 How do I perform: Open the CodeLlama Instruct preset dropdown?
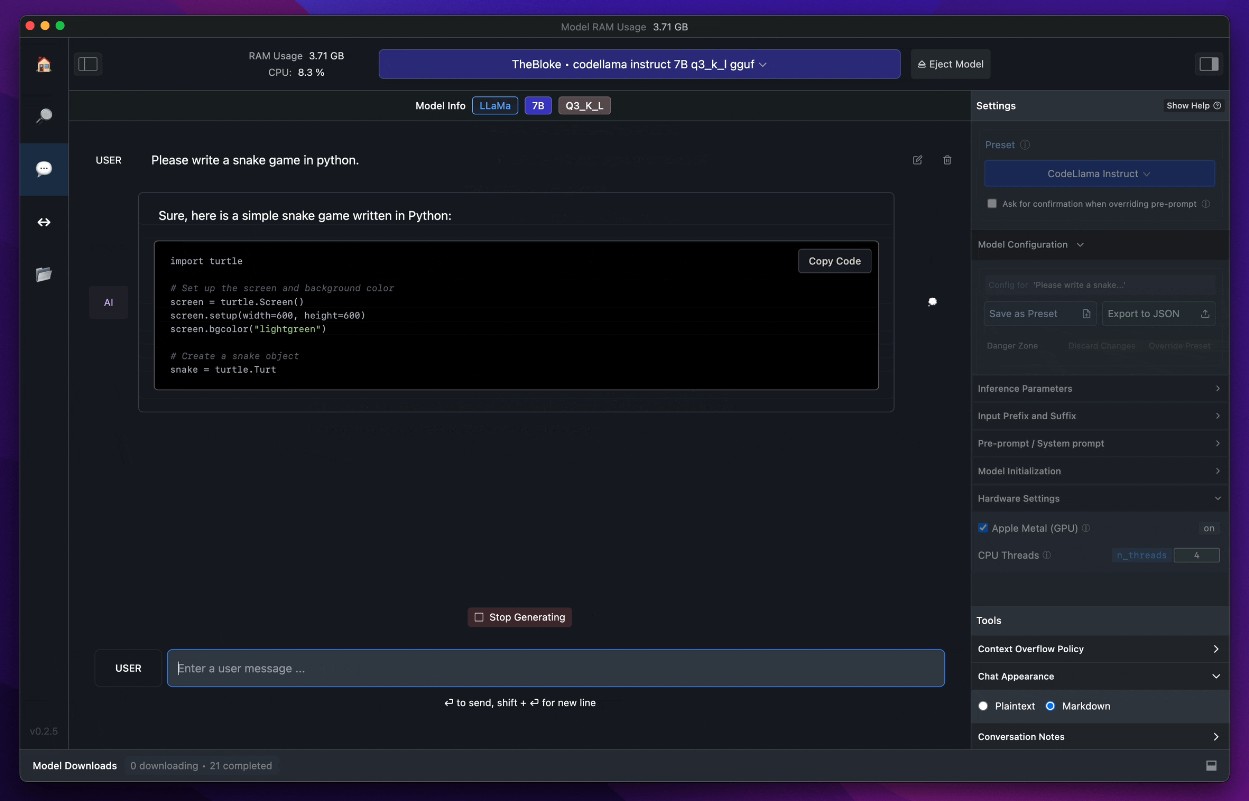coord(1099,174)
